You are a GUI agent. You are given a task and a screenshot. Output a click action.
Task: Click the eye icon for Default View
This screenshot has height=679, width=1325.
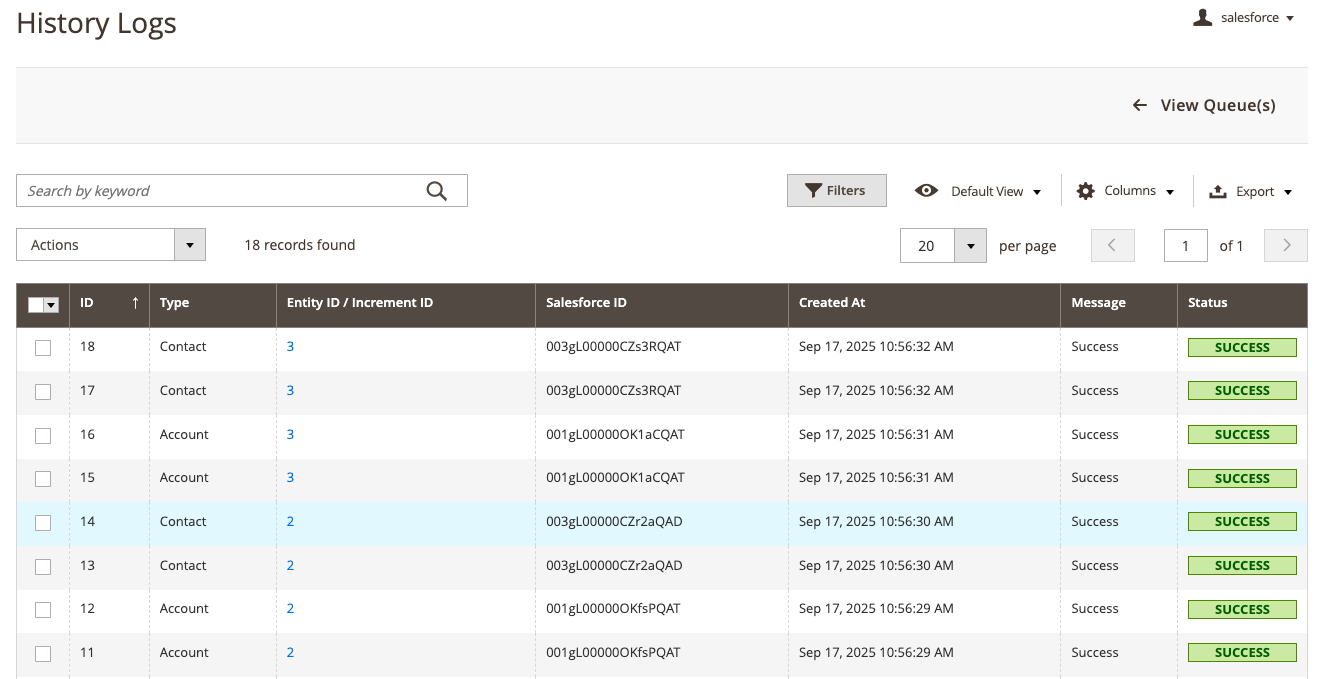point(926,190)
